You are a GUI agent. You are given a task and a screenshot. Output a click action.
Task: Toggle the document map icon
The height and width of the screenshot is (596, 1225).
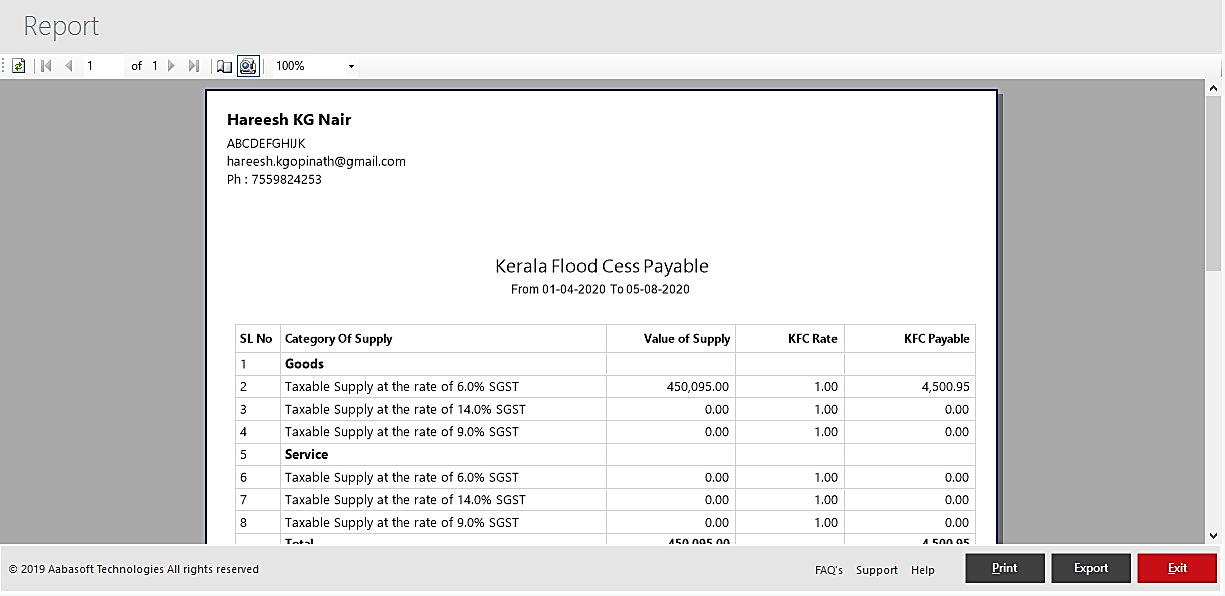pyautogui.click(x=225, y=66)
